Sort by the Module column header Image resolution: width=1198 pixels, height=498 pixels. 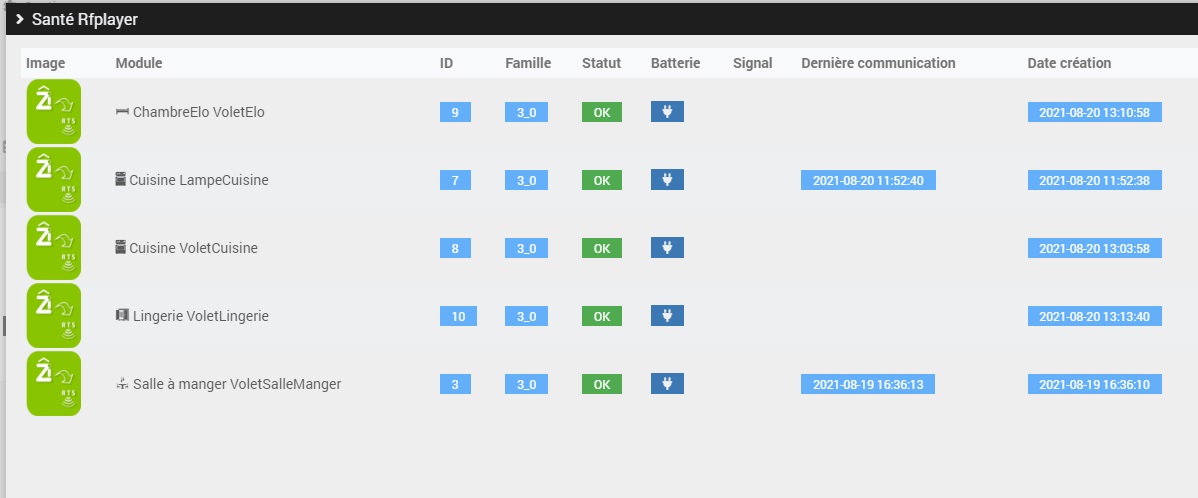tap(139, 63)
